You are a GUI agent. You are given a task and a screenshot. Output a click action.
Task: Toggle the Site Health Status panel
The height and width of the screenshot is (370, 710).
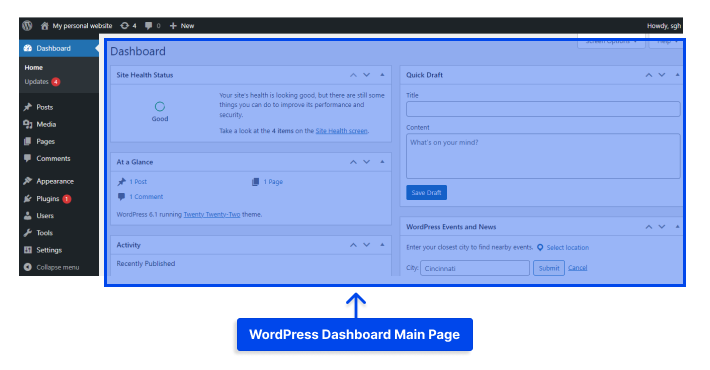tap(382, 75)
